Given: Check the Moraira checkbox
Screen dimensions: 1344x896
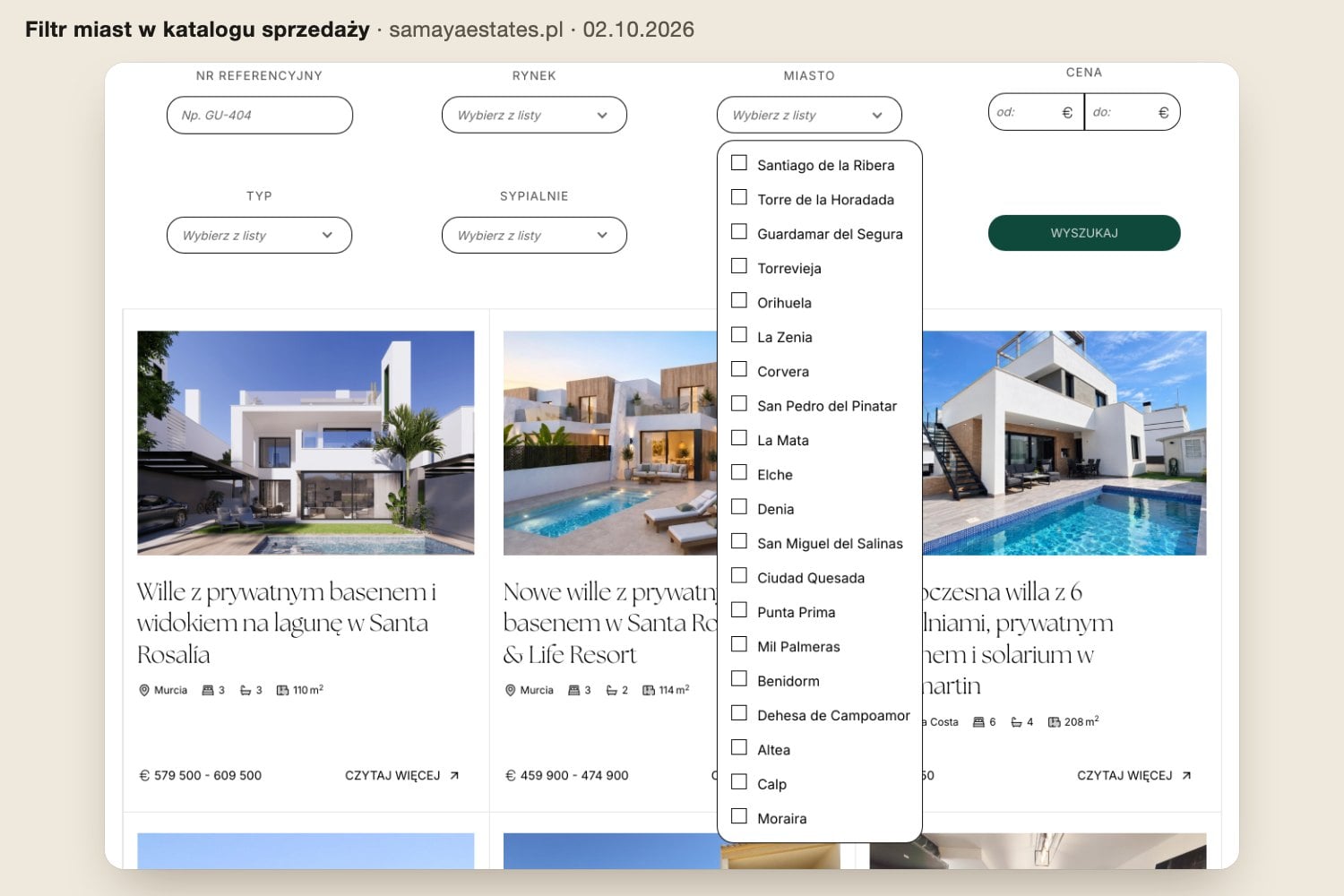Looking at the screenshot, I should pos(739,816).
